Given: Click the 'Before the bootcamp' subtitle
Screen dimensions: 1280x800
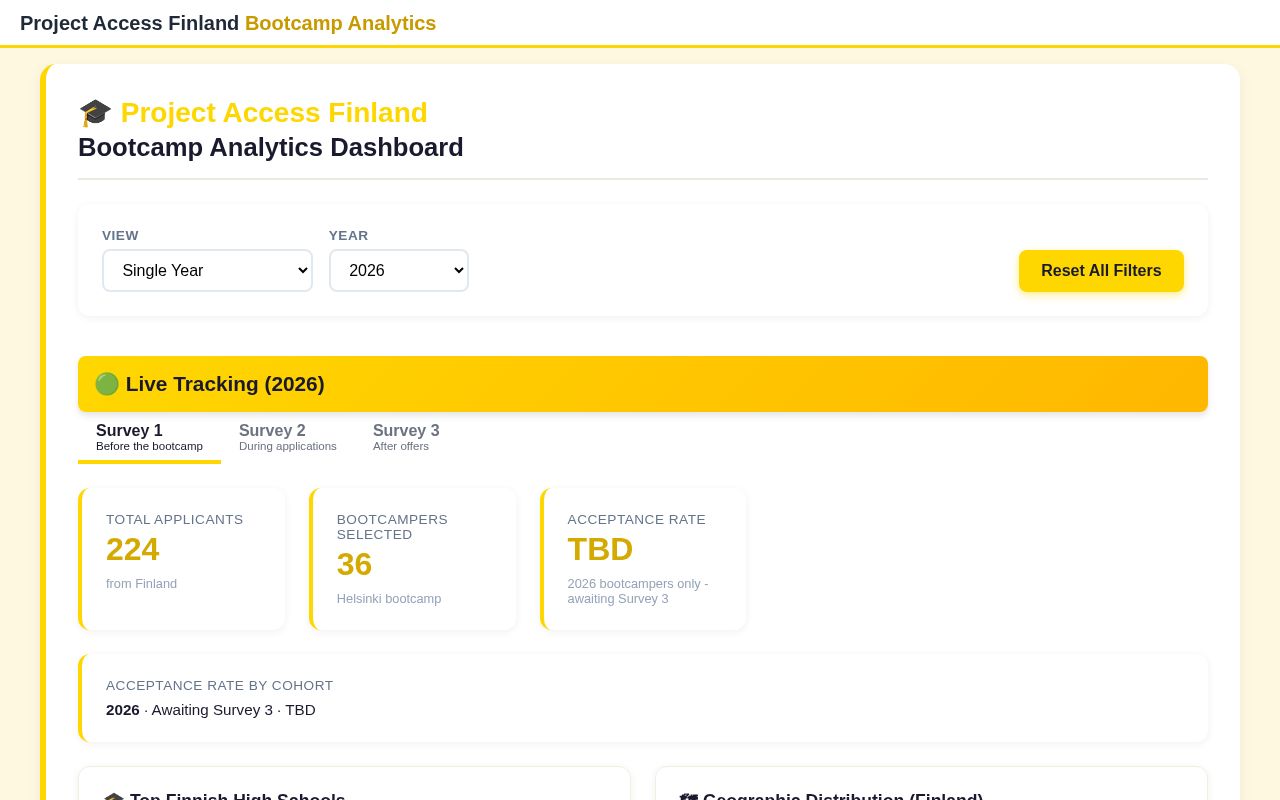Looking at the screenshot, I should pos(149,446).
